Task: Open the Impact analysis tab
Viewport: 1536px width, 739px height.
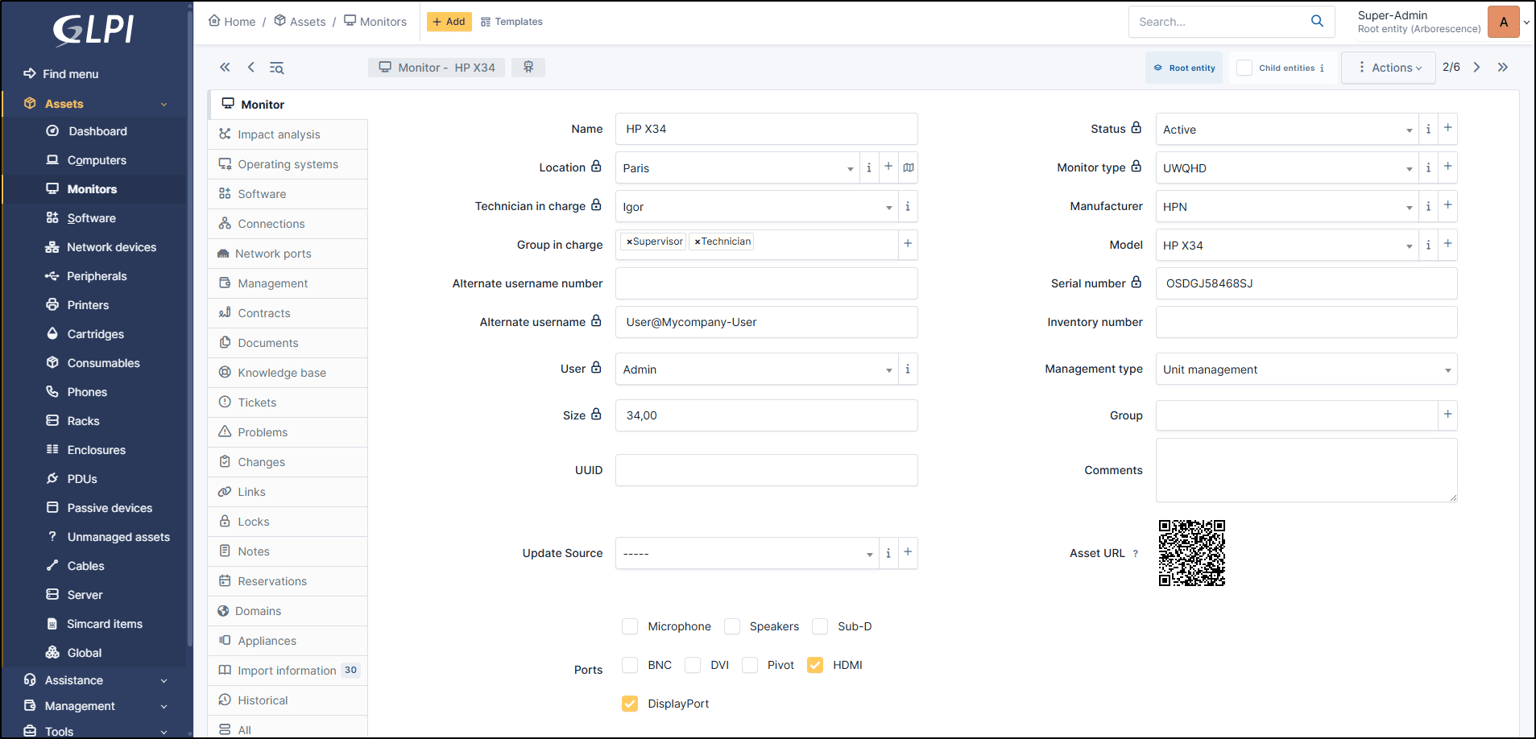Action: click(288, 134)
